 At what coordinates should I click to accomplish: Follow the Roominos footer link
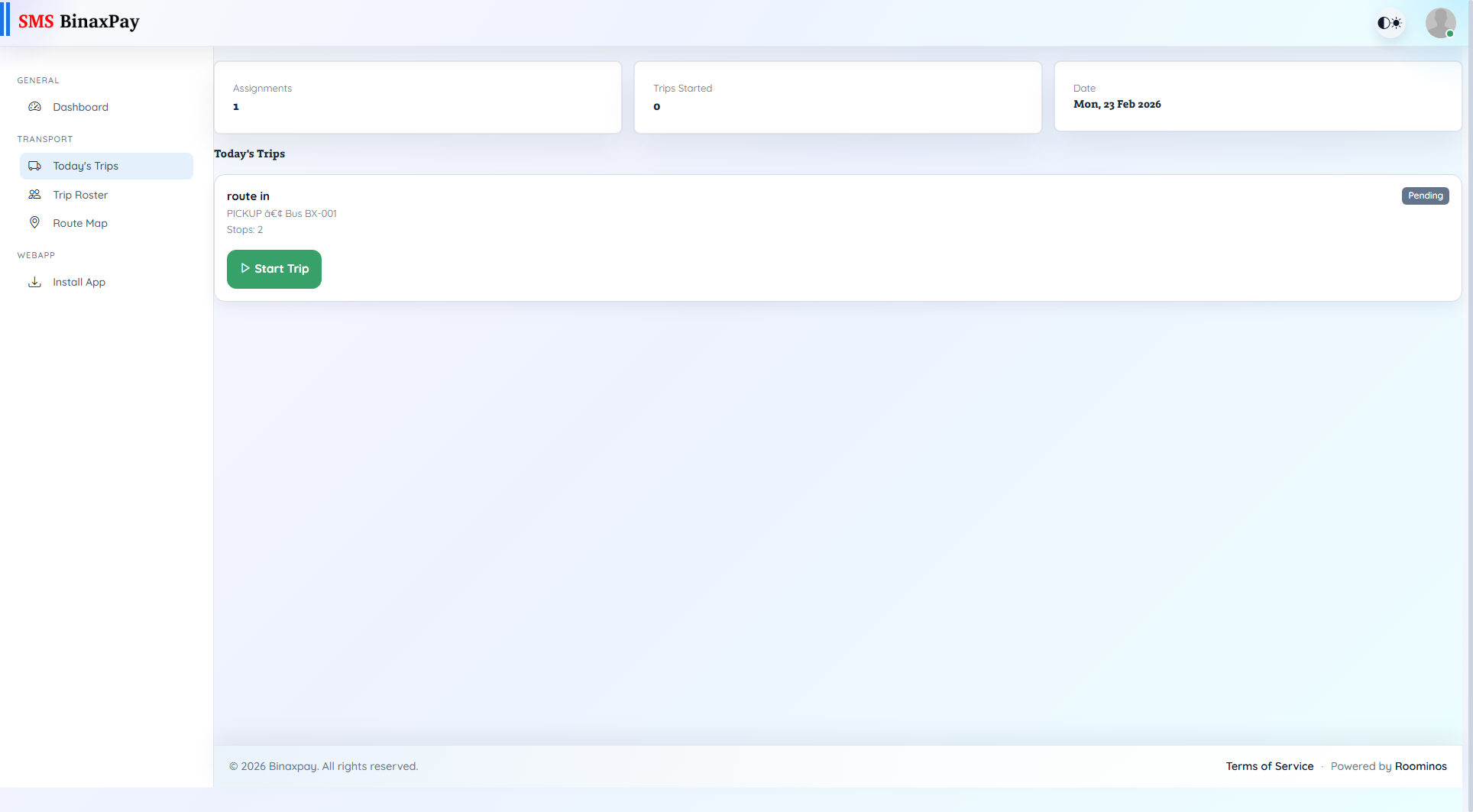(1420, 766)
